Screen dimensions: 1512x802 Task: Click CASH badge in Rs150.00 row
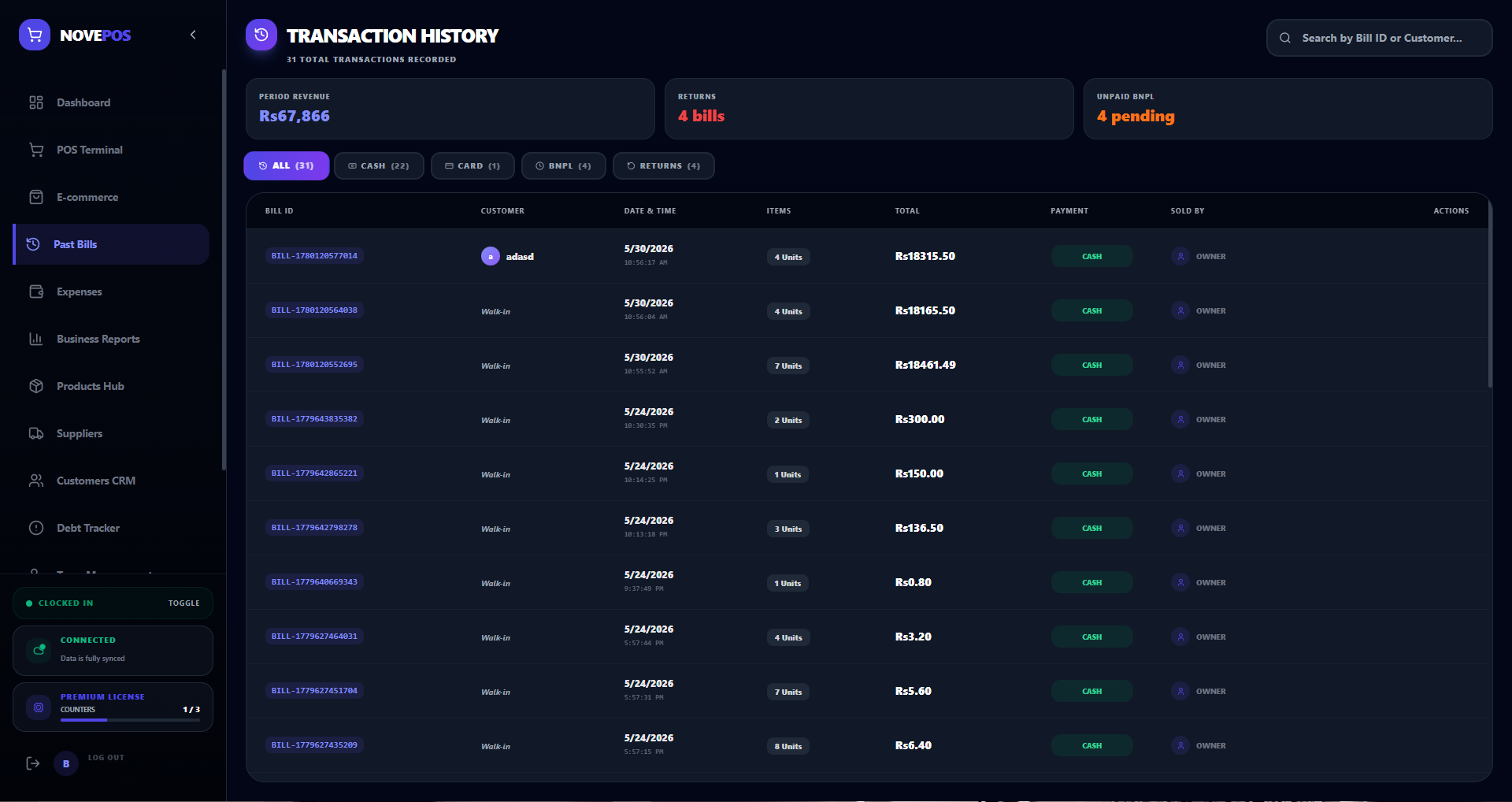click(x=1091, y=473)
